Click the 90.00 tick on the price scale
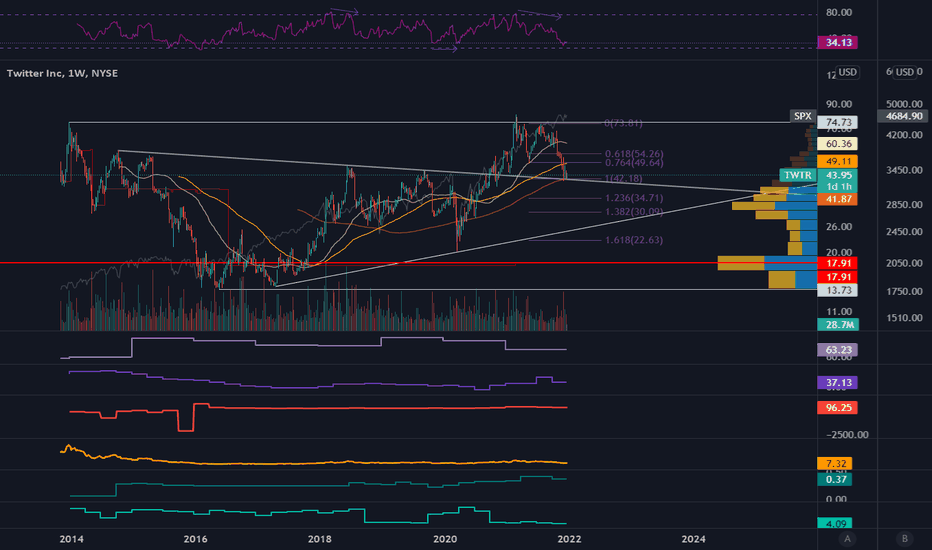Image resolution: width=932 pixels, height=550 pixels. click(839, 104)
